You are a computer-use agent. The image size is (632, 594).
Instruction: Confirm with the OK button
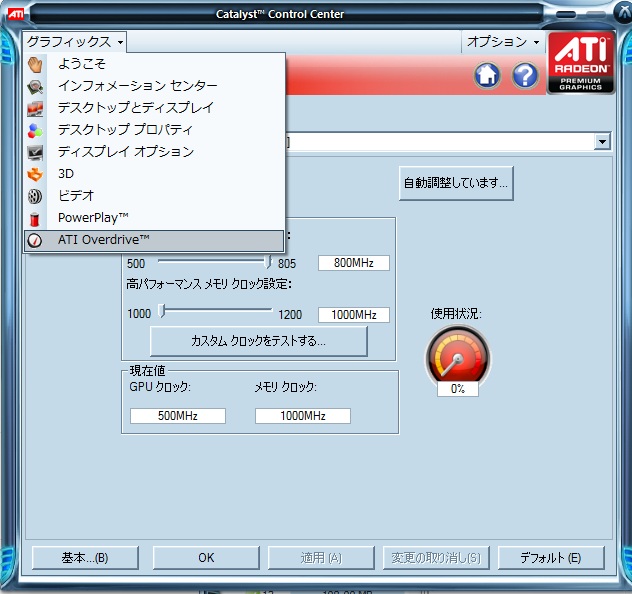click(x=206, y=558)
